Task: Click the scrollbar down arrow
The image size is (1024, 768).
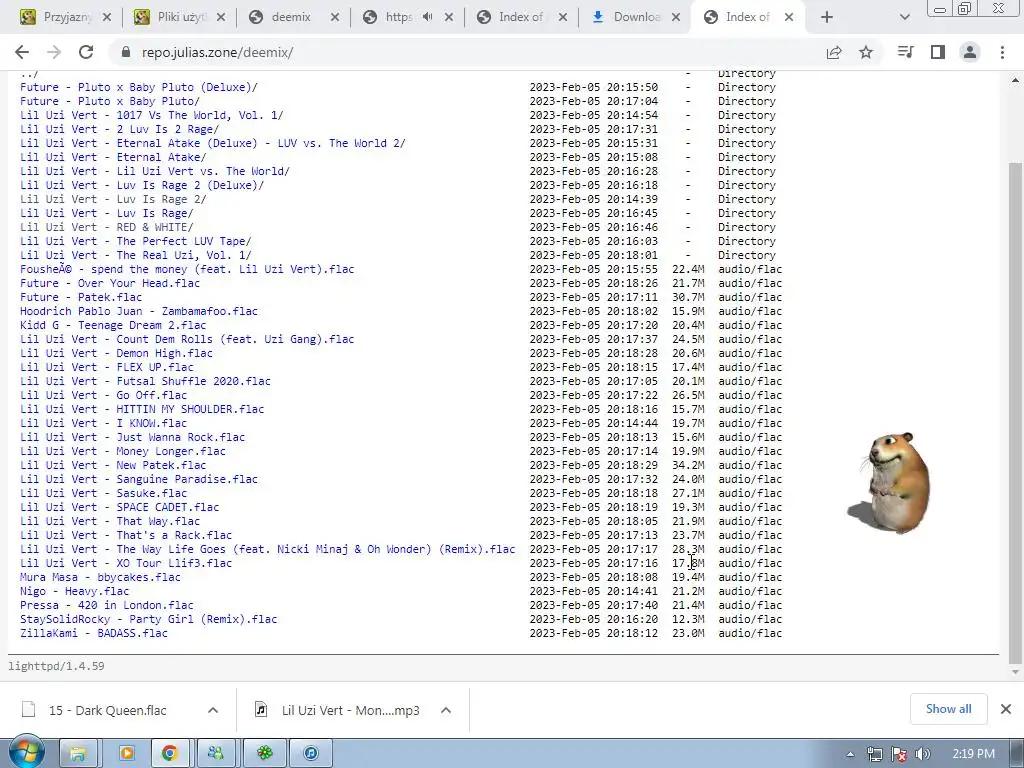Action: [1015, 671]
